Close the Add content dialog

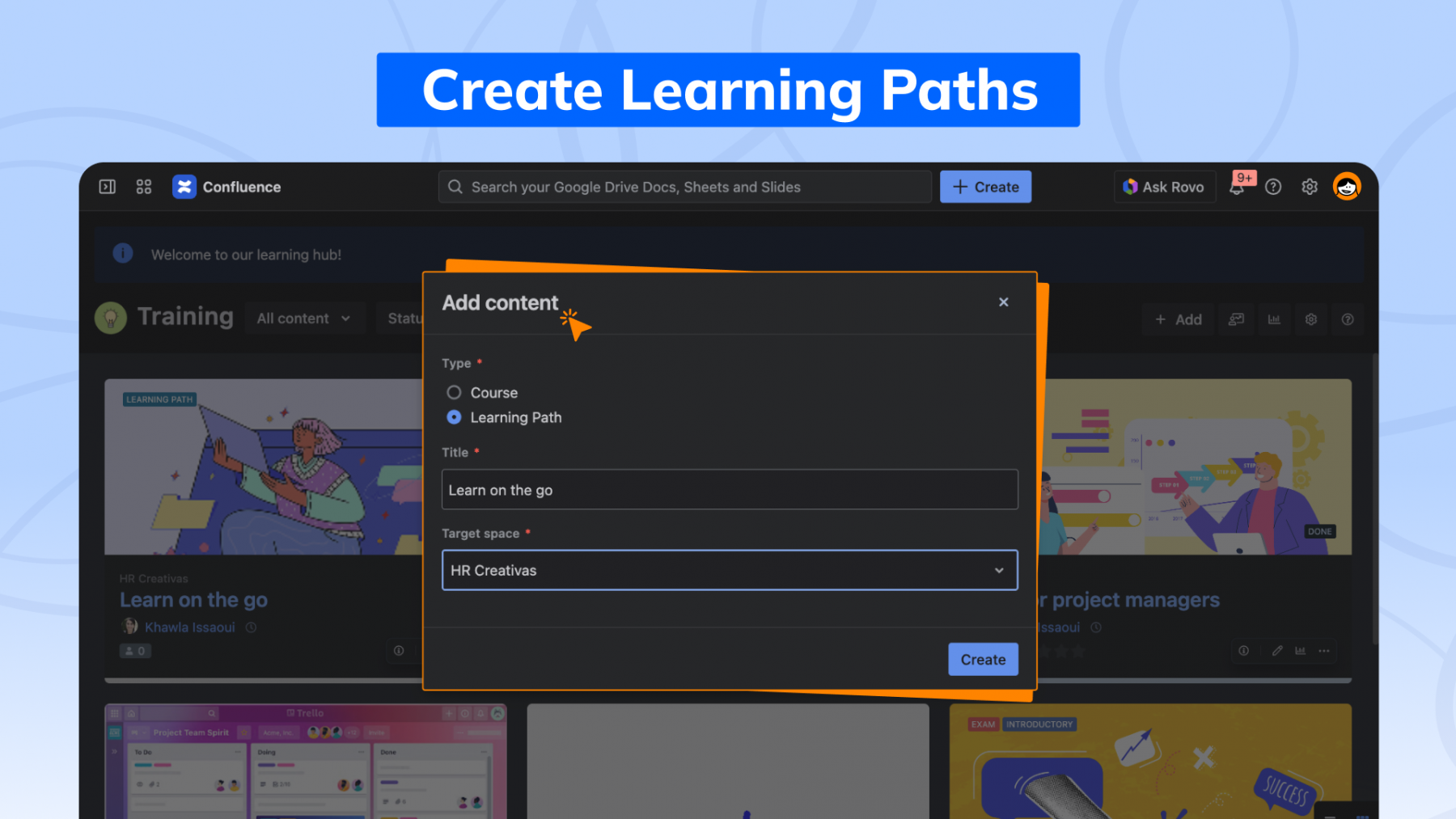(1003, 302)
